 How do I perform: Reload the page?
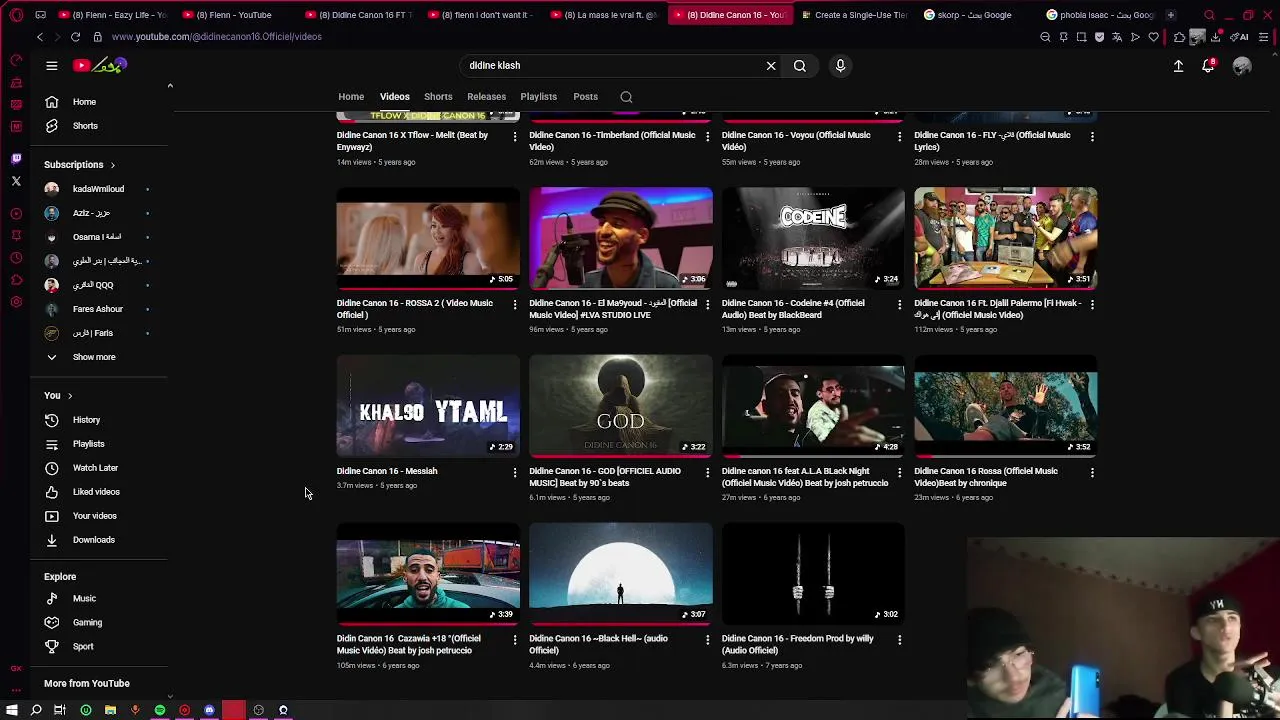click(75, 37)
